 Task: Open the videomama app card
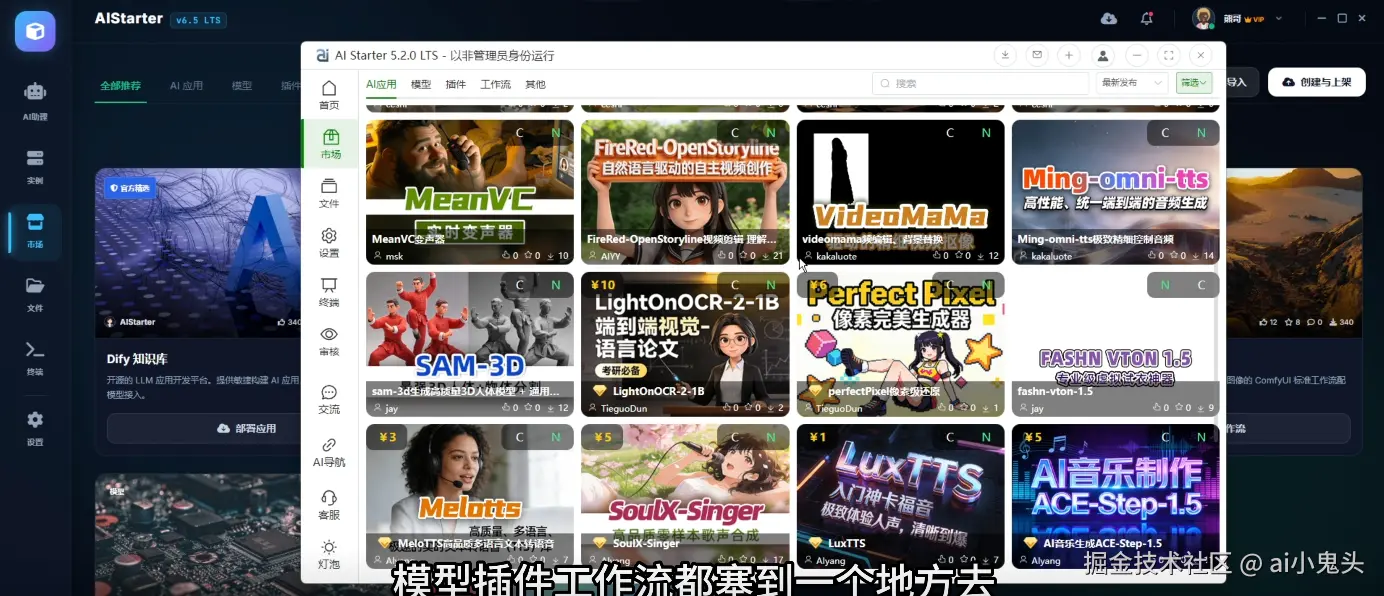[900, 192]
